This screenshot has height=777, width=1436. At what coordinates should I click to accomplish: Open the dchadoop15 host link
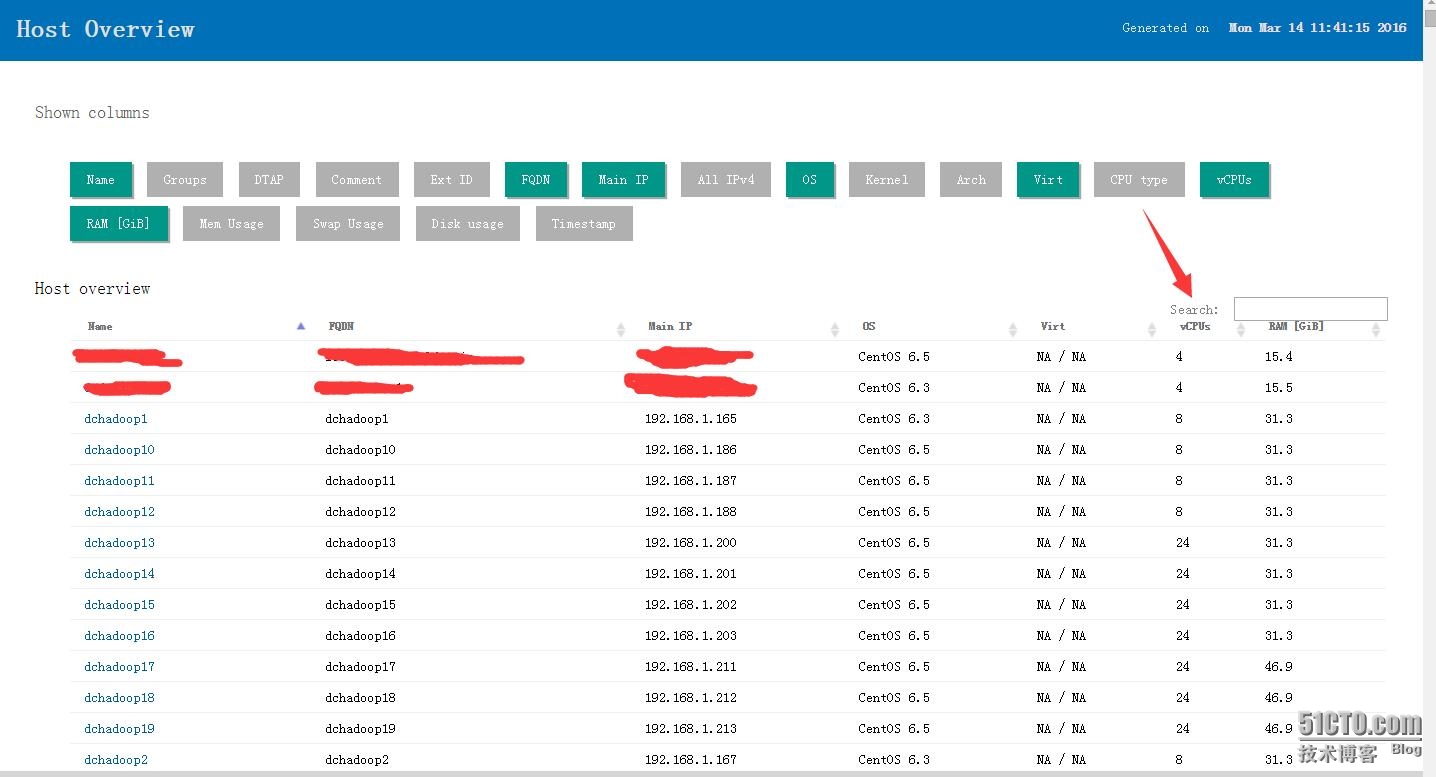coord(119,604)
